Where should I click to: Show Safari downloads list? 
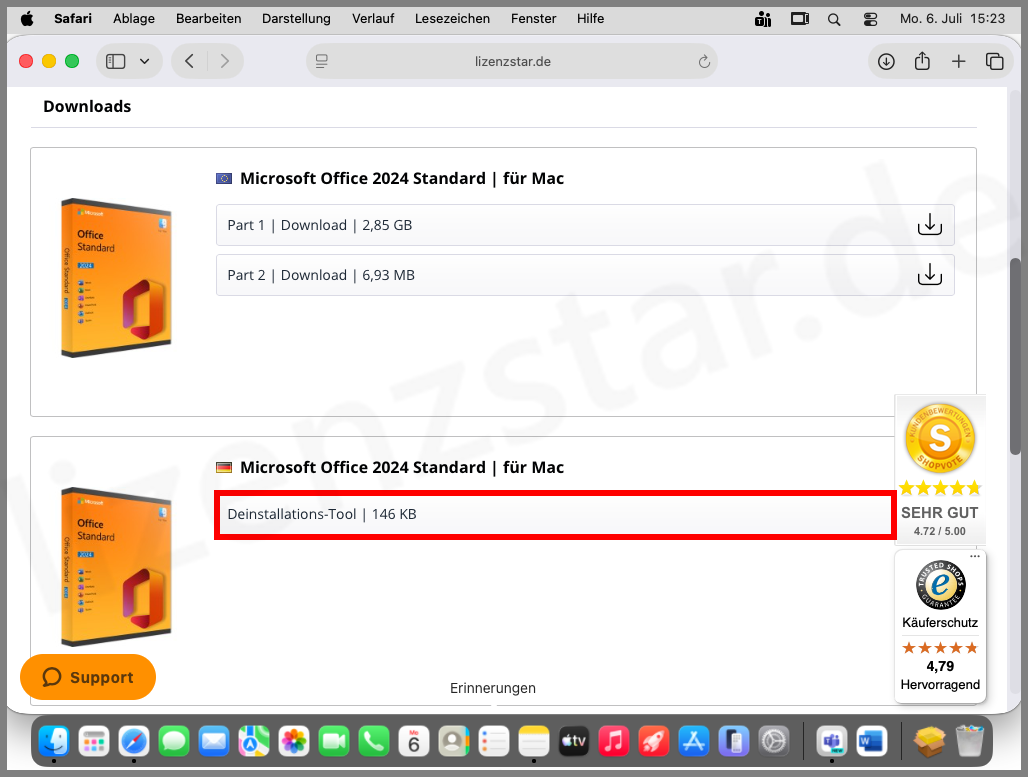[x=886, y=62]
